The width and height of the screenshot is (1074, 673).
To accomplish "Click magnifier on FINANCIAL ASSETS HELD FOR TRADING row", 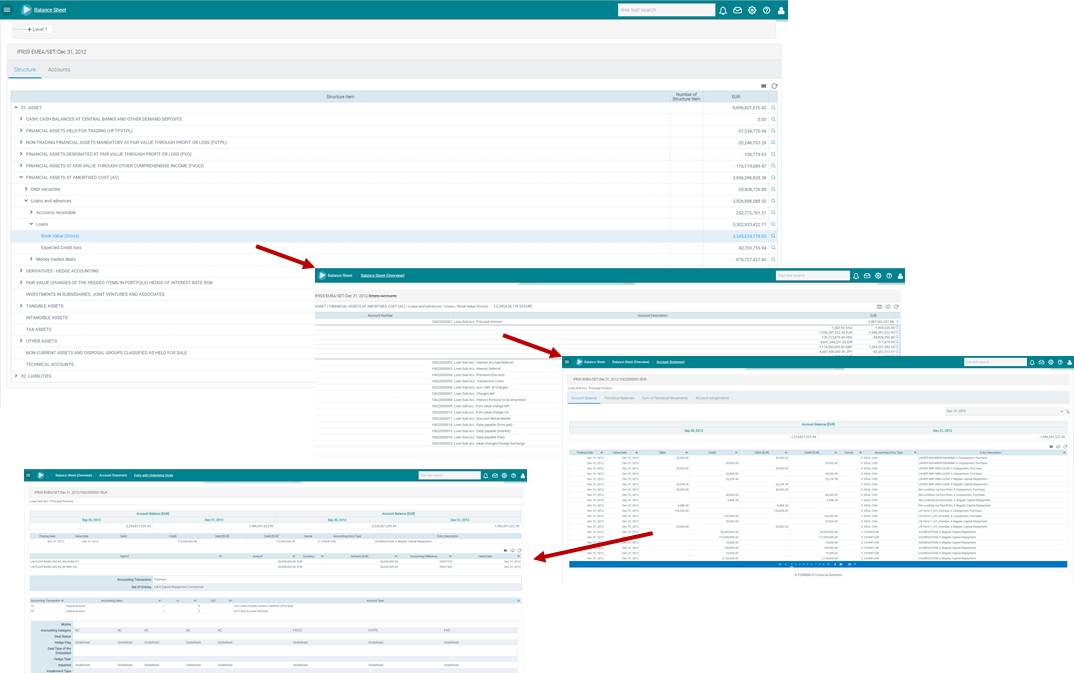I will 773,131.
